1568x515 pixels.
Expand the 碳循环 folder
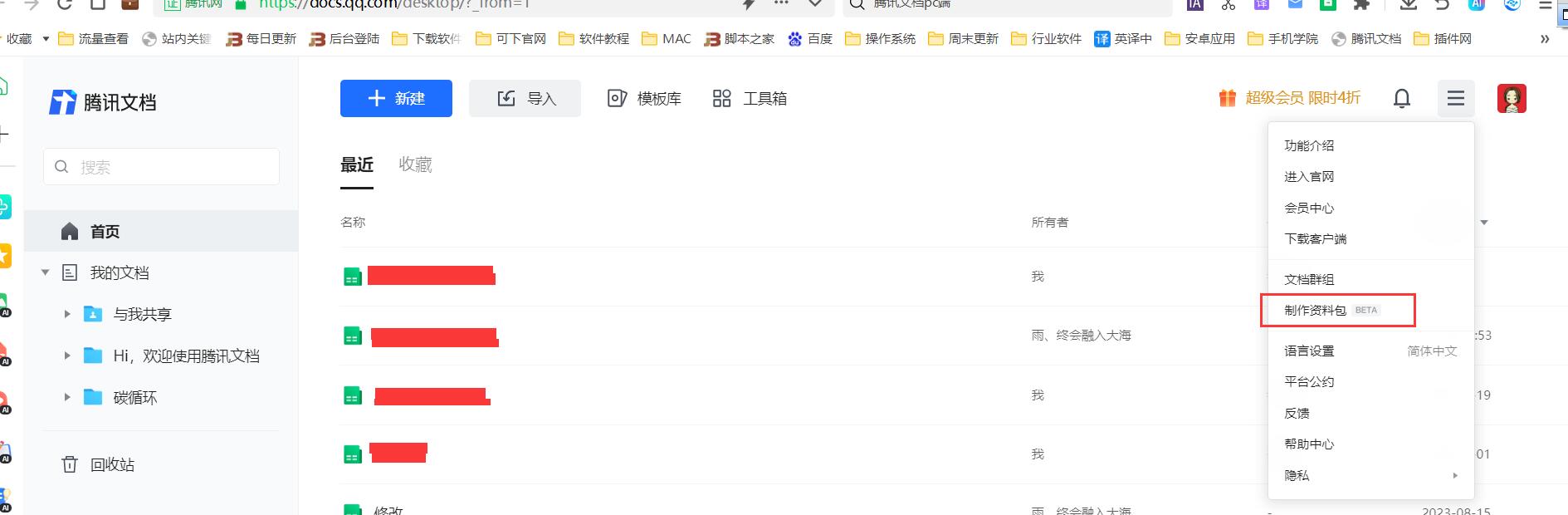pyautogui.click(x=67, y=397)
